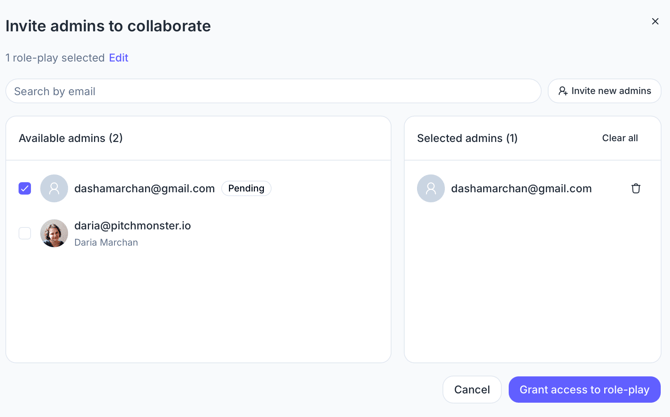
Task: Click dashamarchan@gmail.com in the Selected admins list
Action: (521, 188)
